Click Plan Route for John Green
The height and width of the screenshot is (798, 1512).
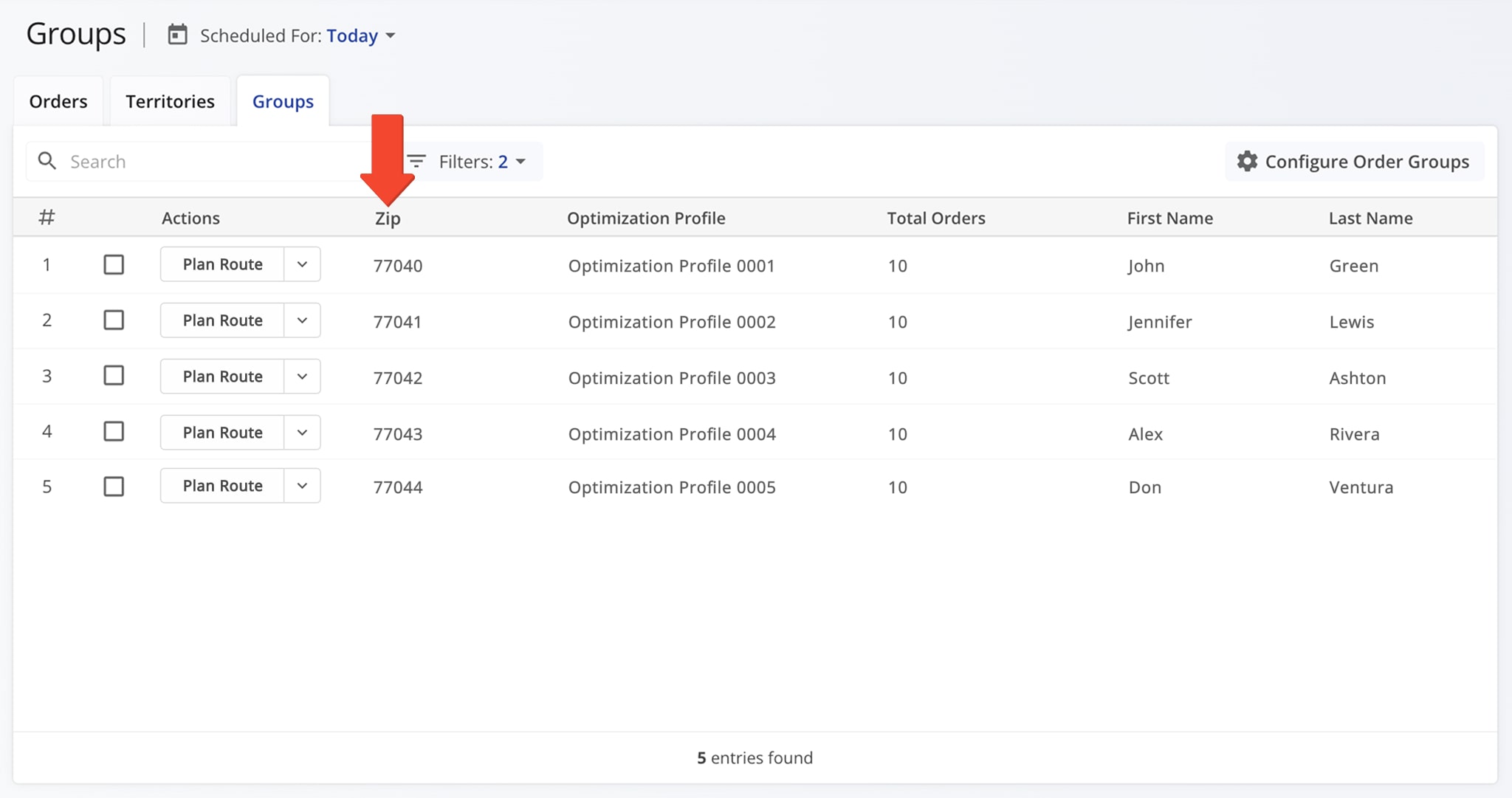[222, 264]
